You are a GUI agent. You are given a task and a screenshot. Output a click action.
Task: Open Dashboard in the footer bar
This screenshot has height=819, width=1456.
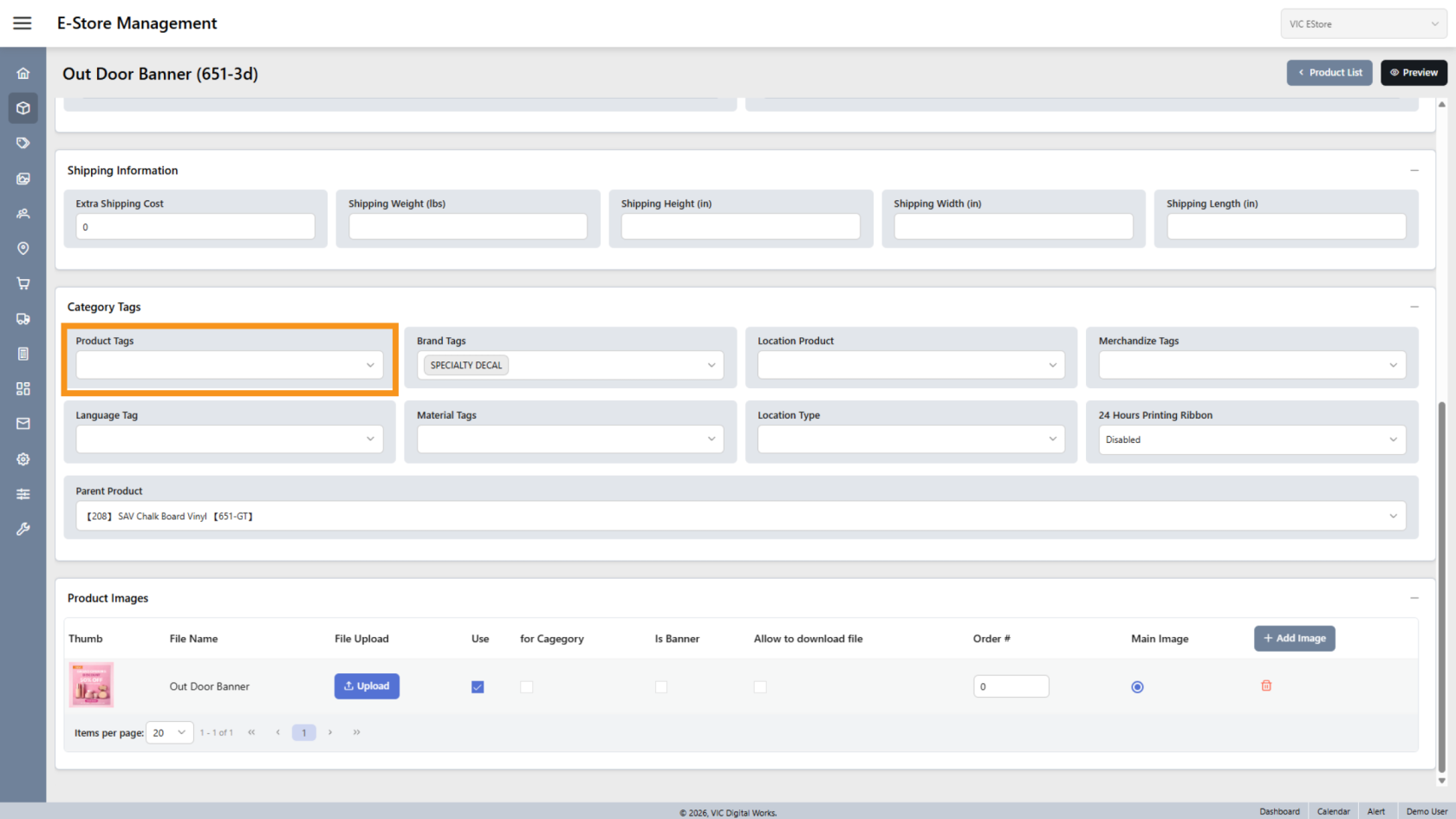(x=1279, y=811)
